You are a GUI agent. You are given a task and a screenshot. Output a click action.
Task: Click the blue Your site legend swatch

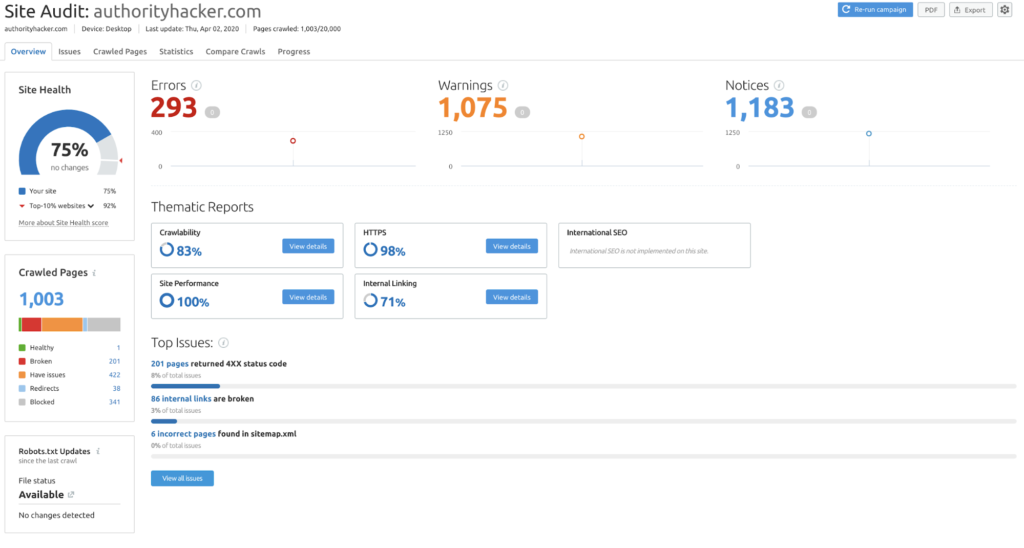tap(22, 191)
